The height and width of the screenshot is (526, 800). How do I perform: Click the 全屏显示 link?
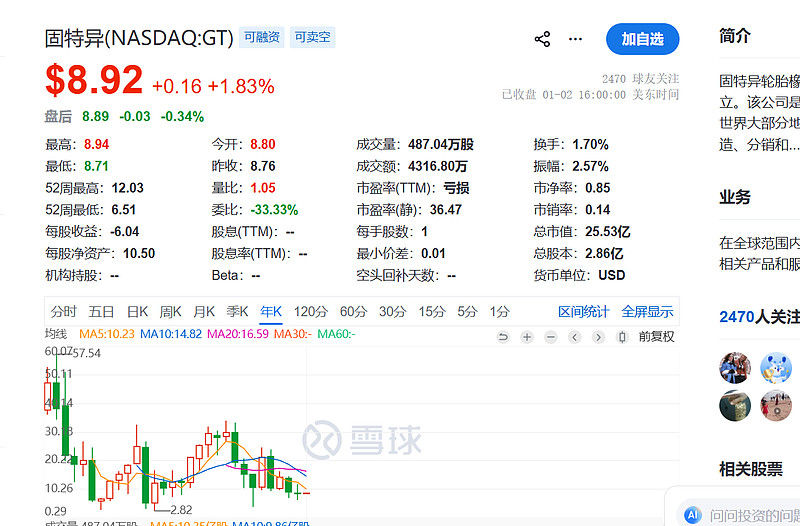647,312
